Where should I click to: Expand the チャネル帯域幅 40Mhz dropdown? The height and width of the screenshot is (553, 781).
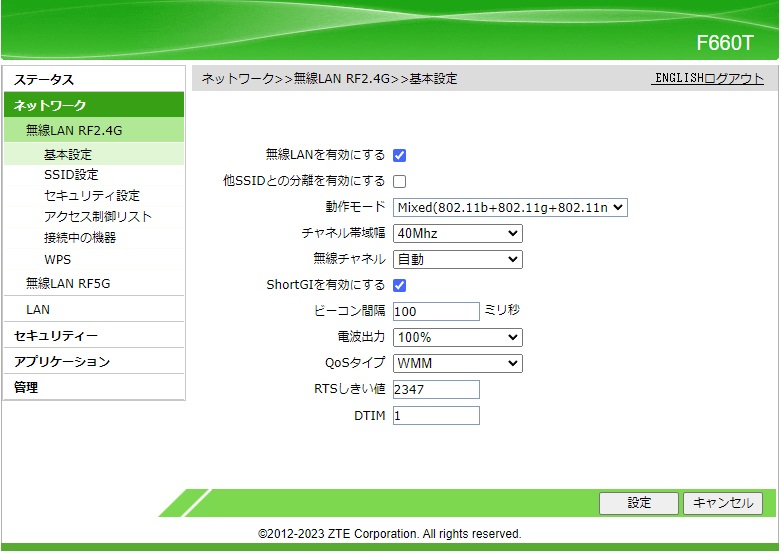point(457,233)
